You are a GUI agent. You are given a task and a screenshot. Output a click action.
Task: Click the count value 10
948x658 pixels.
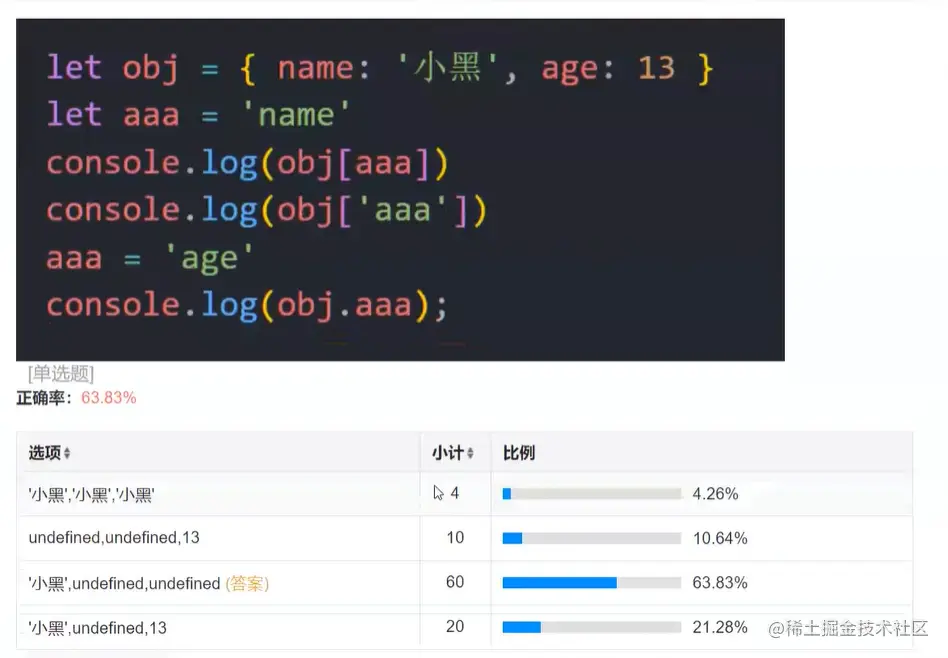tap(455, 538)
